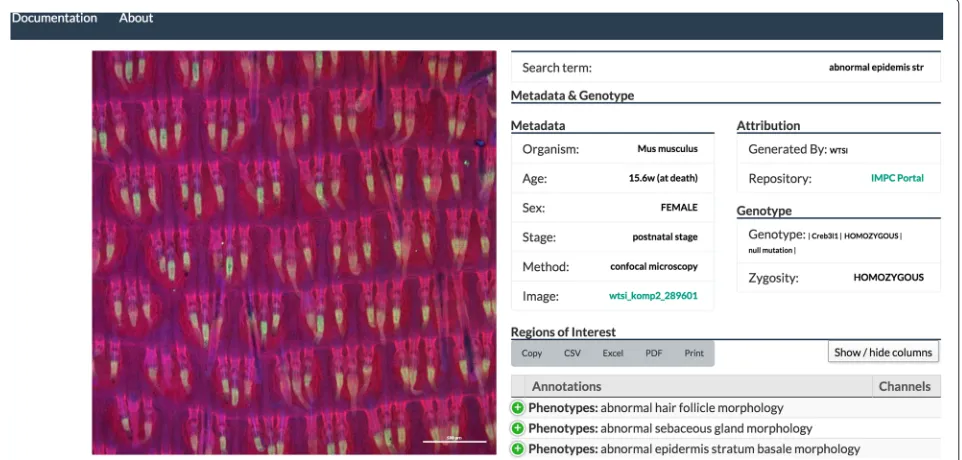Copy the regions of interest table

tap(532, 353)
